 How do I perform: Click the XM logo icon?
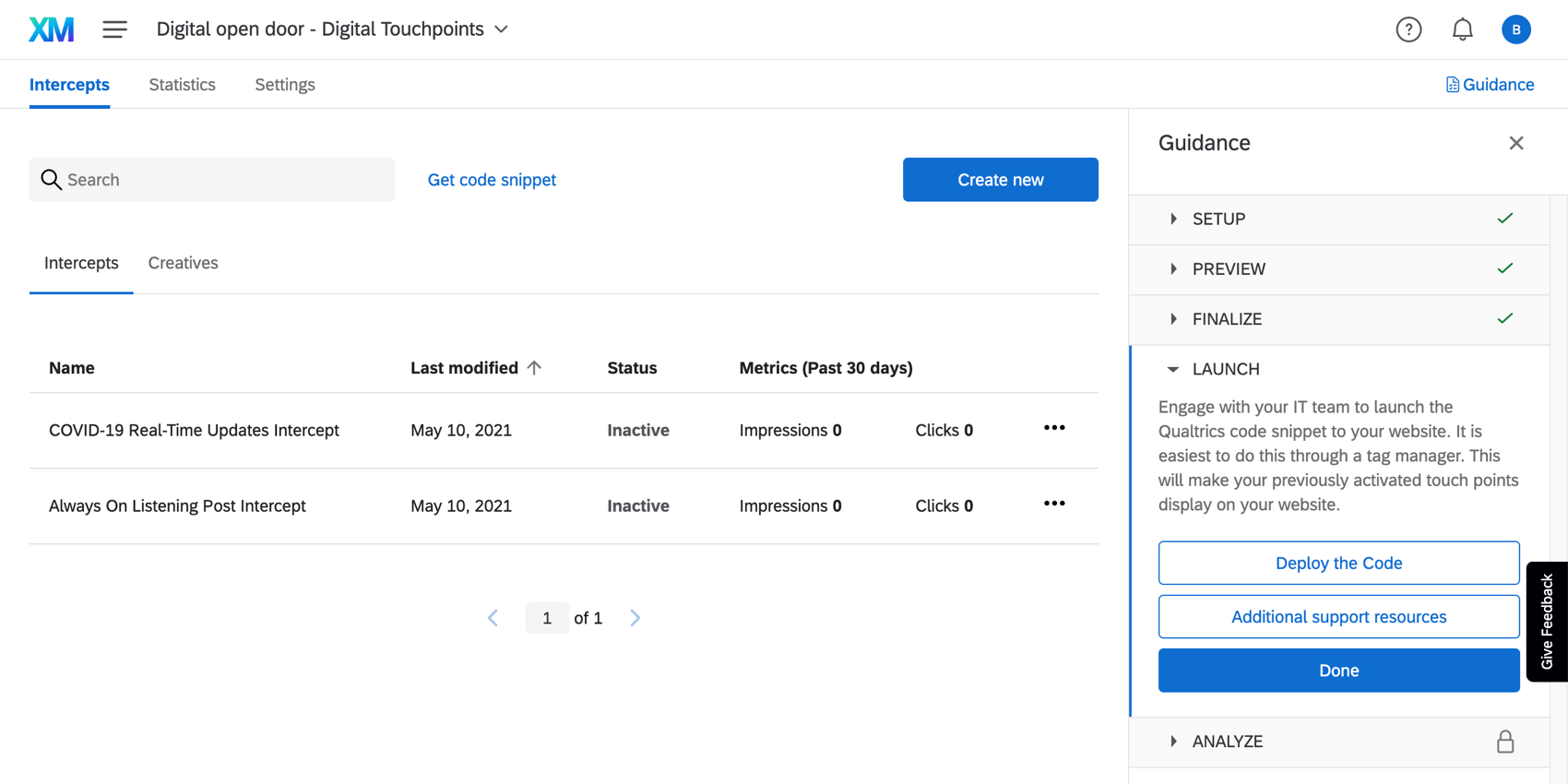point(52,30)
